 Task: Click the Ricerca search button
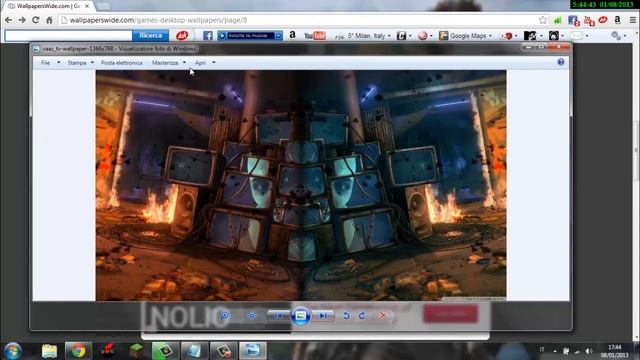point(151,36)
